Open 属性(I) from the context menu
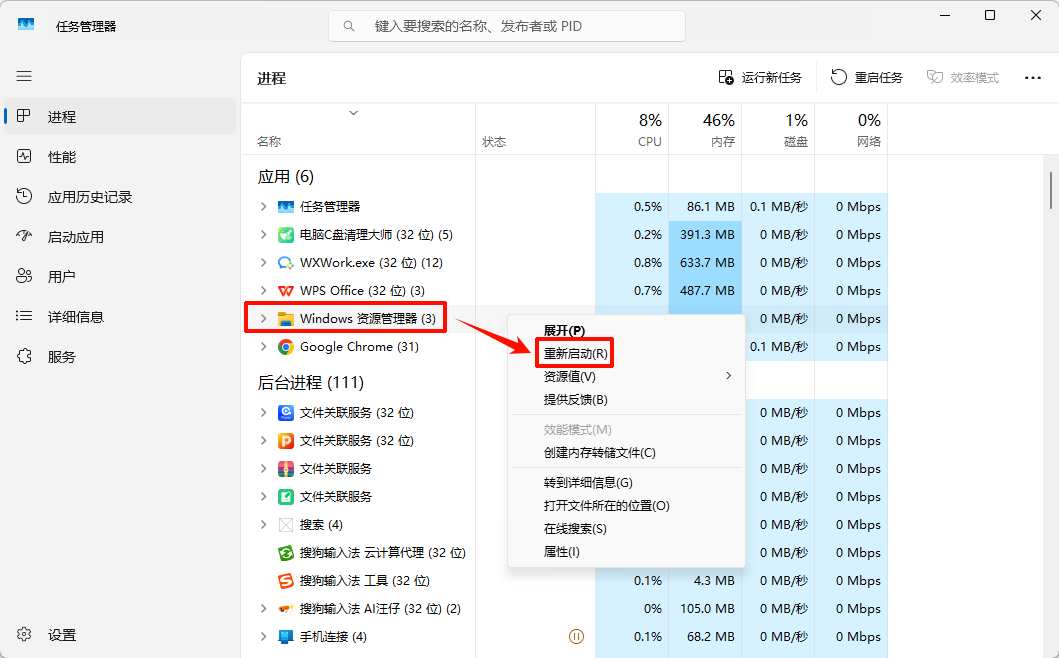This screenshot has width=1059, height=658. click(561, 551)
